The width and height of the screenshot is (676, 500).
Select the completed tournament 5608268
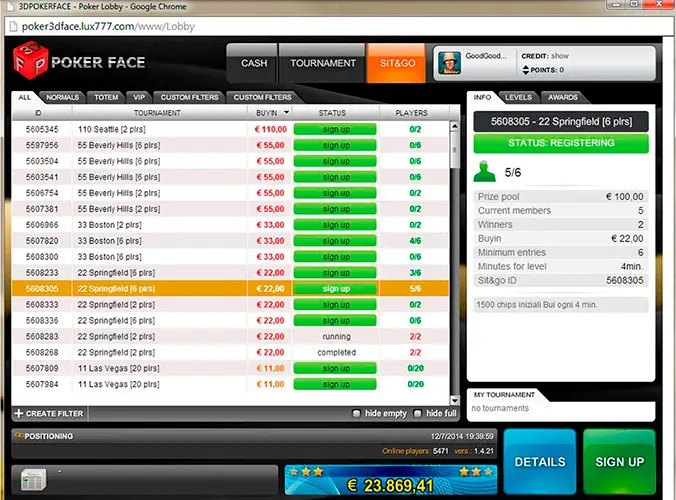231,352
